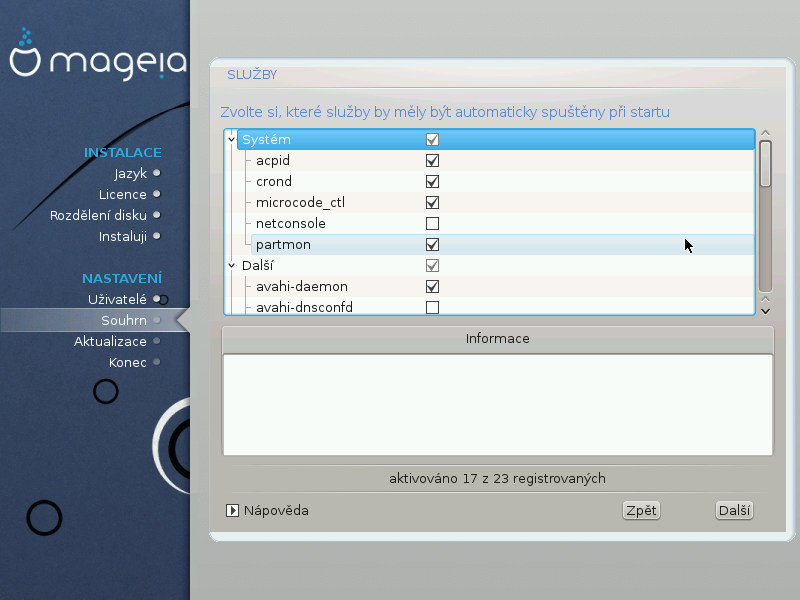Click the Jazyk installation step
Viewport: 800px width, 600px height.
coord(131,173)
